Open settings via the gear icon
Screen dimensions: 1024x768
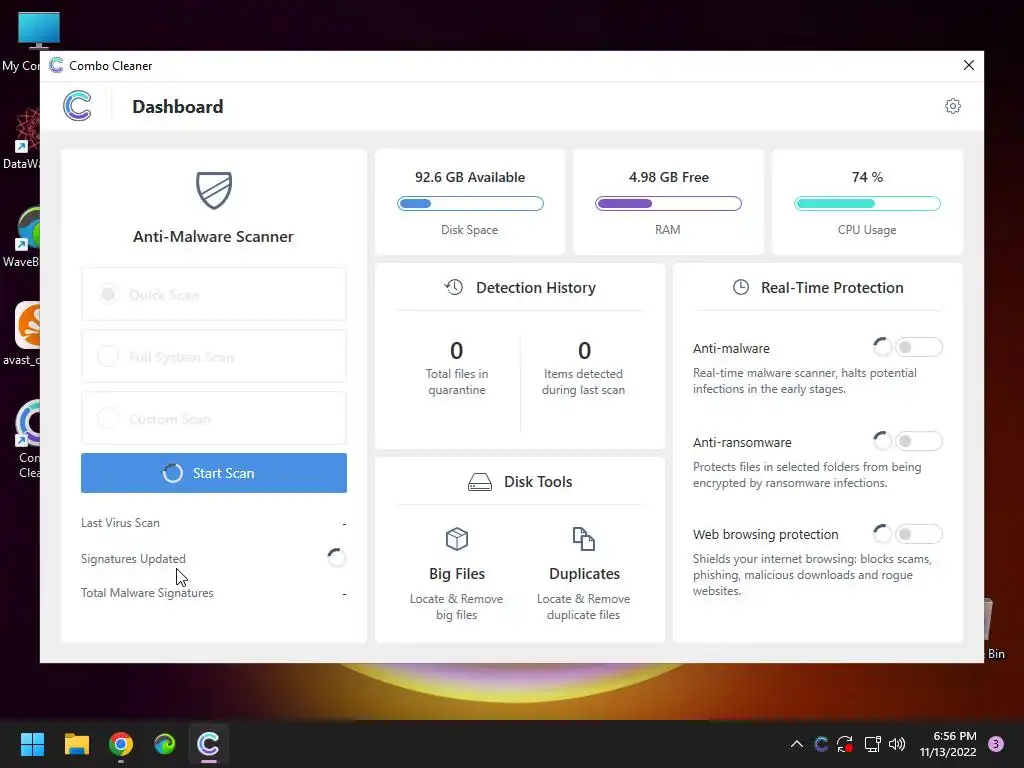coord(953,106)
